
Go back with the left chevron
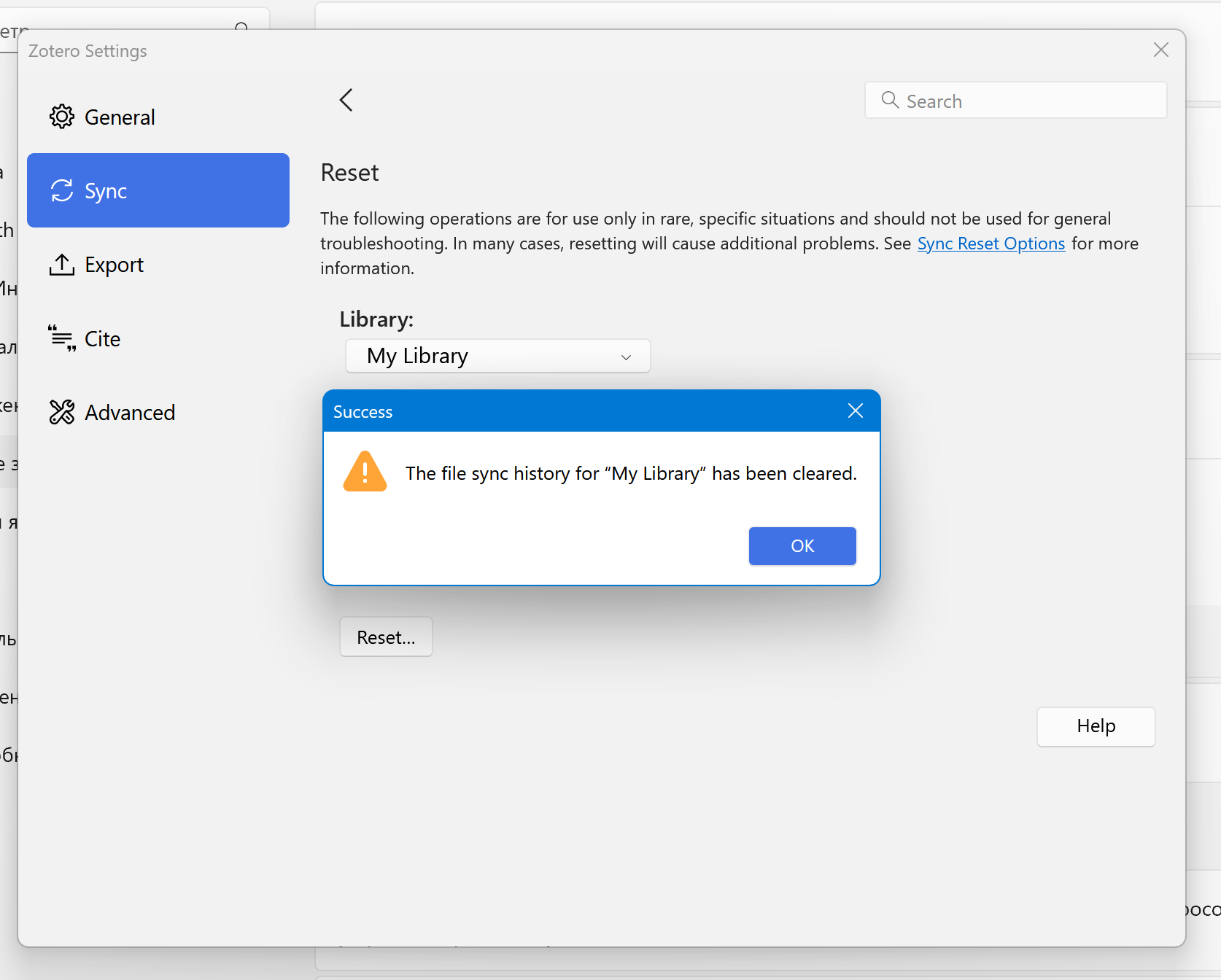click(346, 100)
